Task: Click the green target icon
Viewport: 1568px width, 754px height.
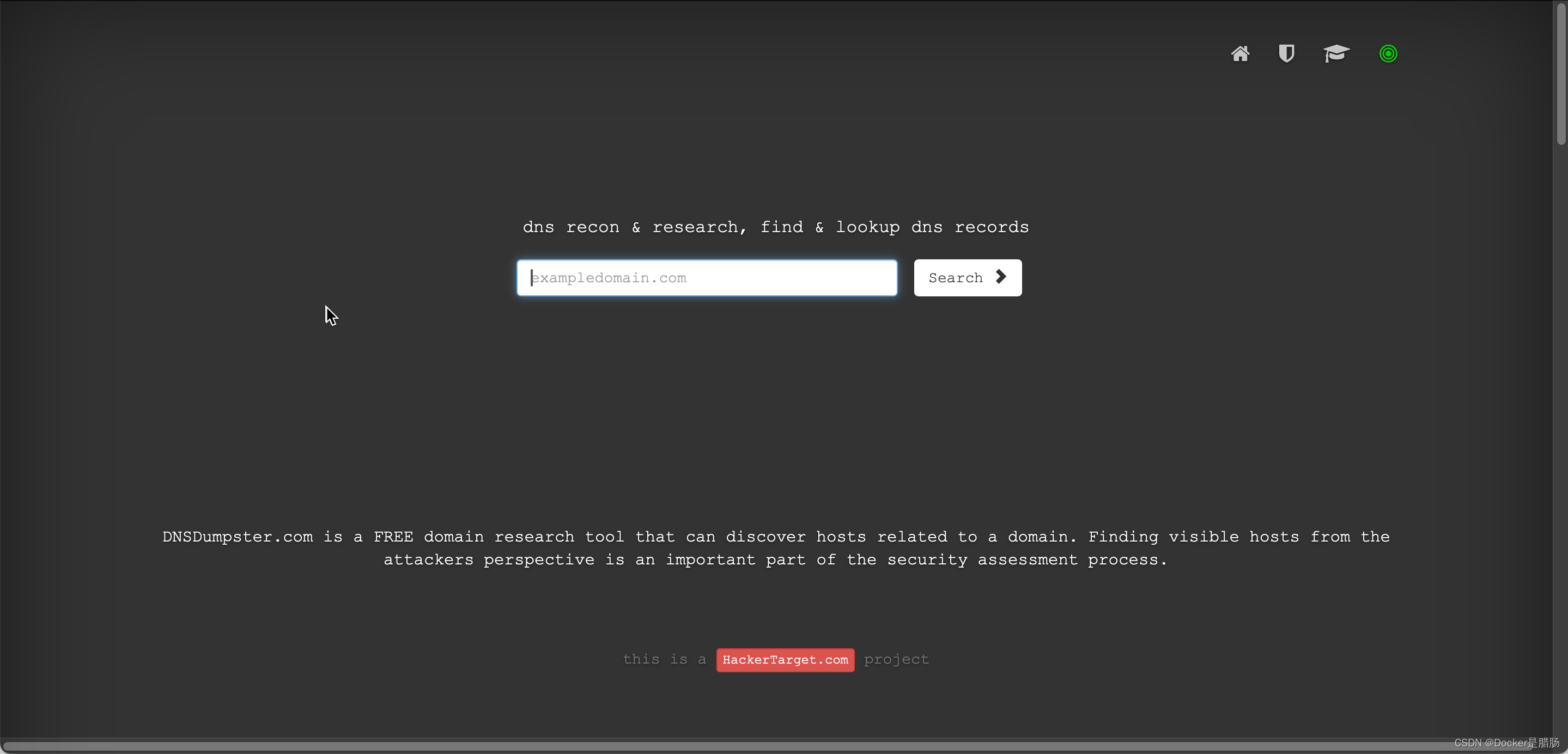Action: (1388, 53)
